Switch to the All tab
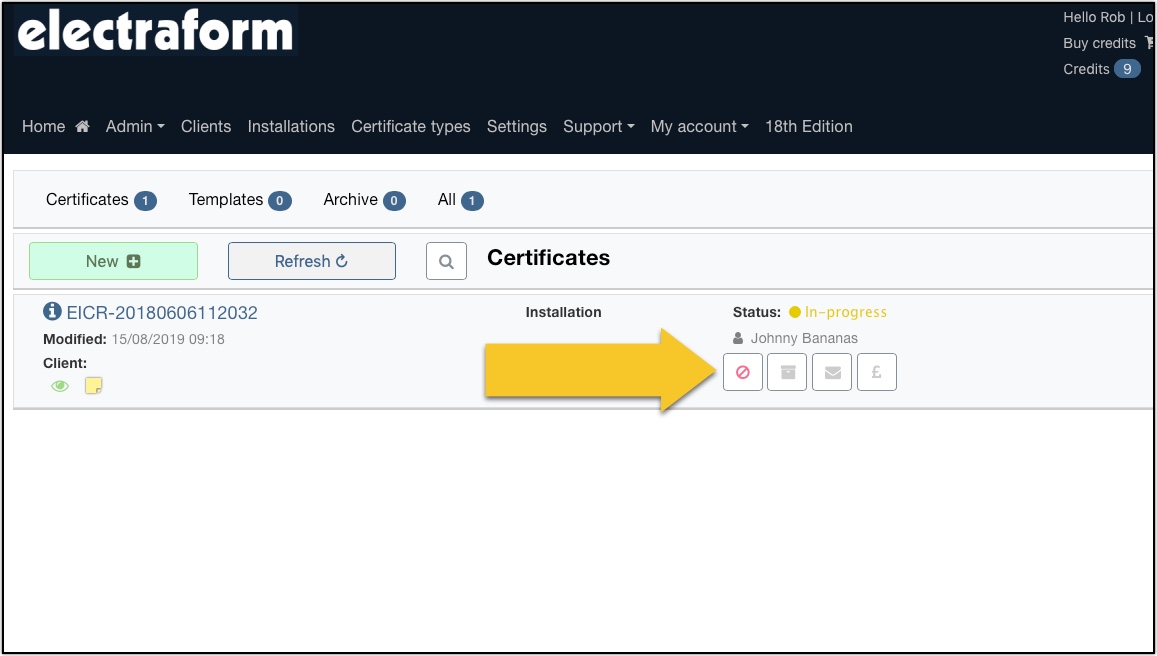Viewport: 1157px width, 656px height. click(x=460, y=200)
